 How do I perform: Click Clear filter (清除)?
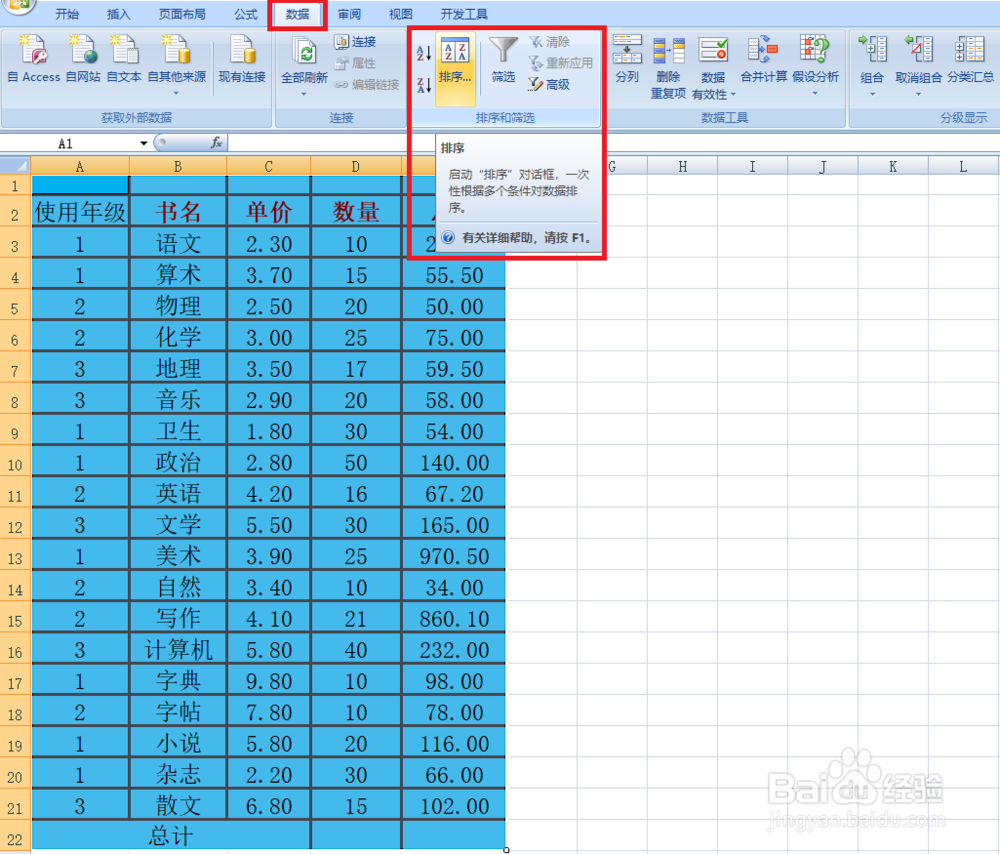(x=550, y=42)
